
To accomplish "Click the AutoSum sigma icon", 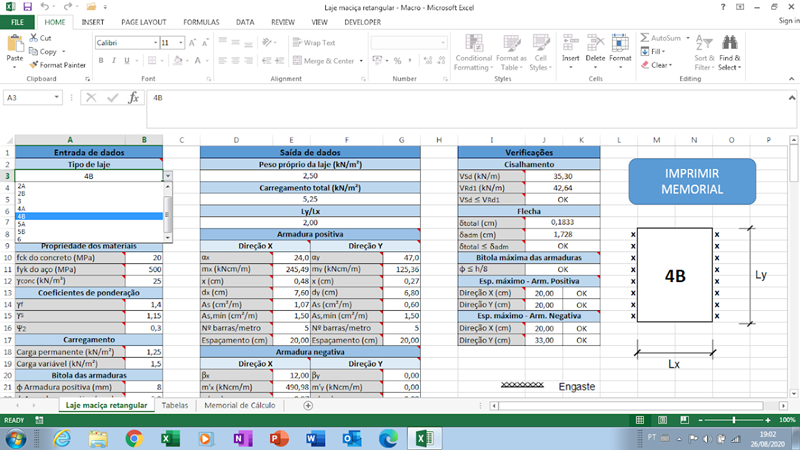I will coord(645,38).
